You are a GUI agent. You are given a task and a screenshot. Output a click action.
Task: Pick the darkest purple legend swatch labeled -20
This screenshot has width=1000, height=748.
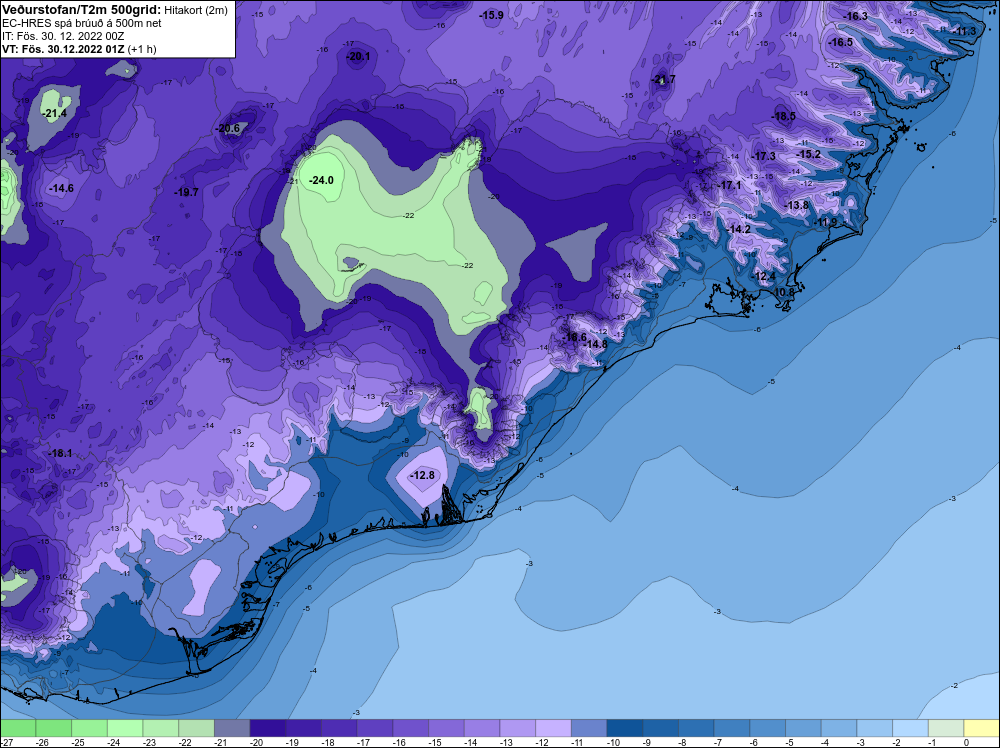267,728
